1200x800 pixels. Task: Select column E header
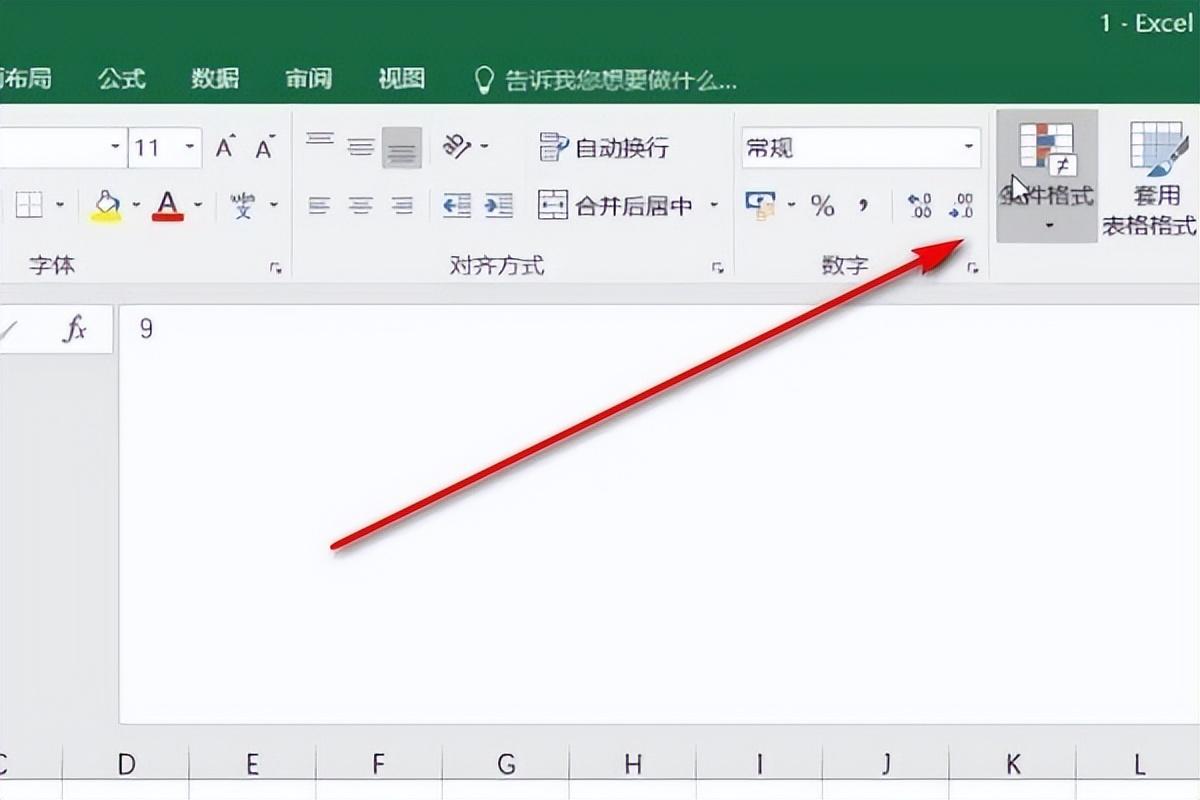[x=252, y=765]
